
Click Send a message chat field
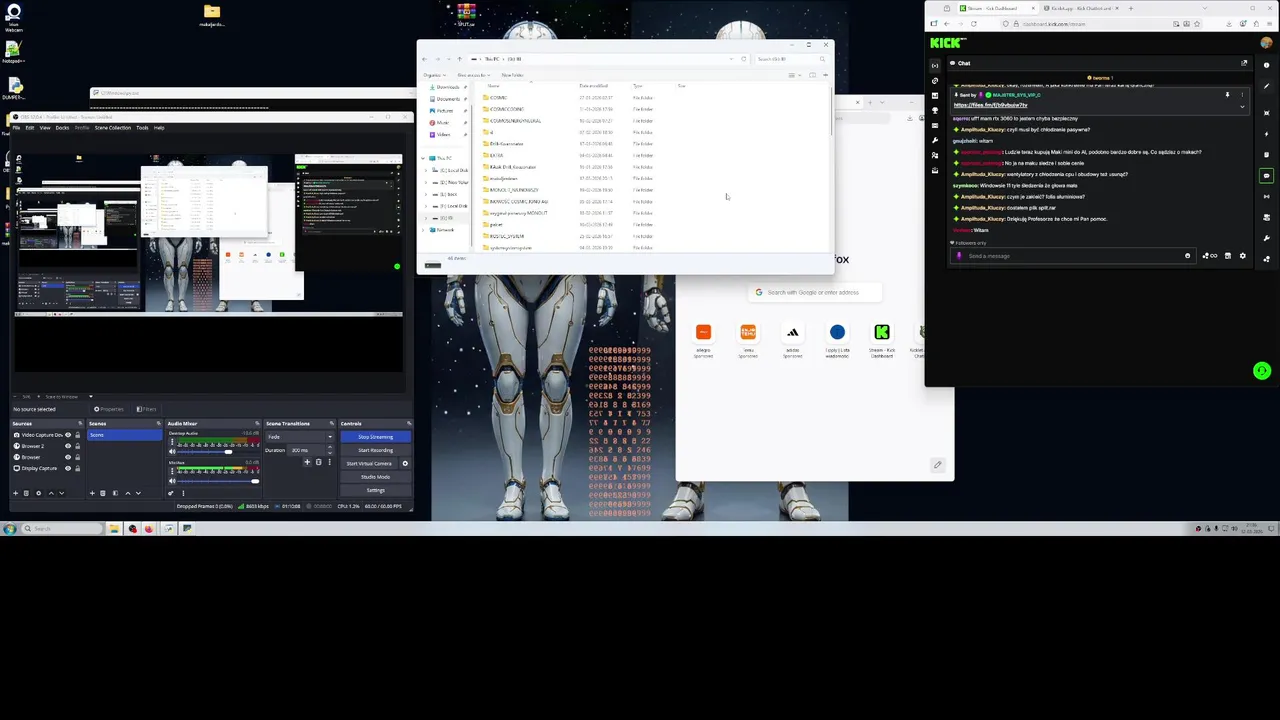click(1073, 256)
